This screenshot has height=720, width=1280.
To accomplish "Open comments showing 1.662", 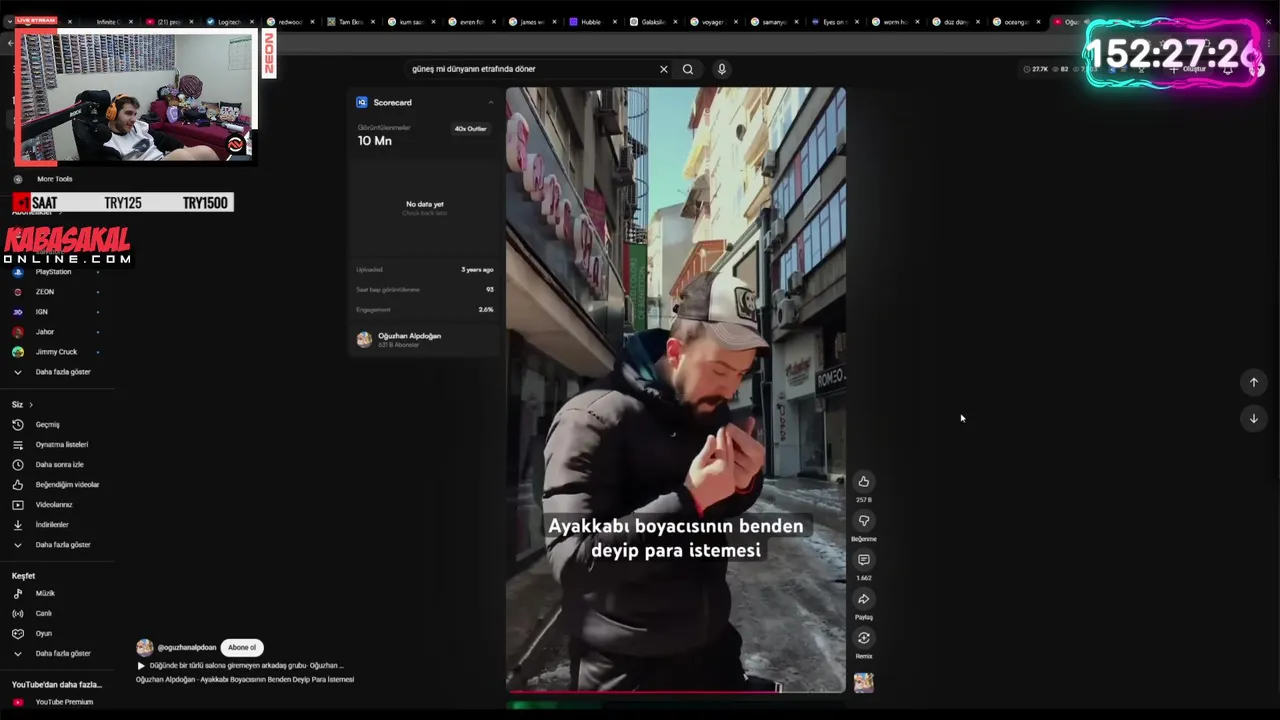I will (864, 559).
